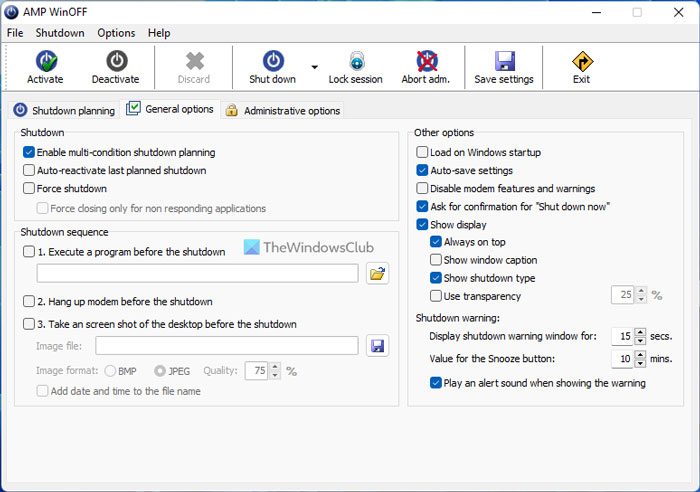Image resolution: width=700 pixels, height=492 pixels.
Task: Uncheck Enable multi-condition shutdown planning
Action: (x=29, y=152)
